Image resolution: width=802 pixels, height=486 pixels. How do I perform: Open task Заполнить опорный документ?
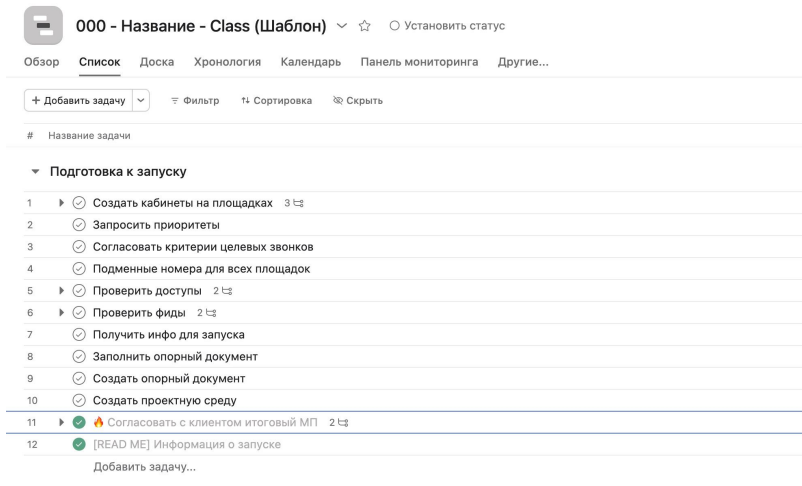pos(175,357)
